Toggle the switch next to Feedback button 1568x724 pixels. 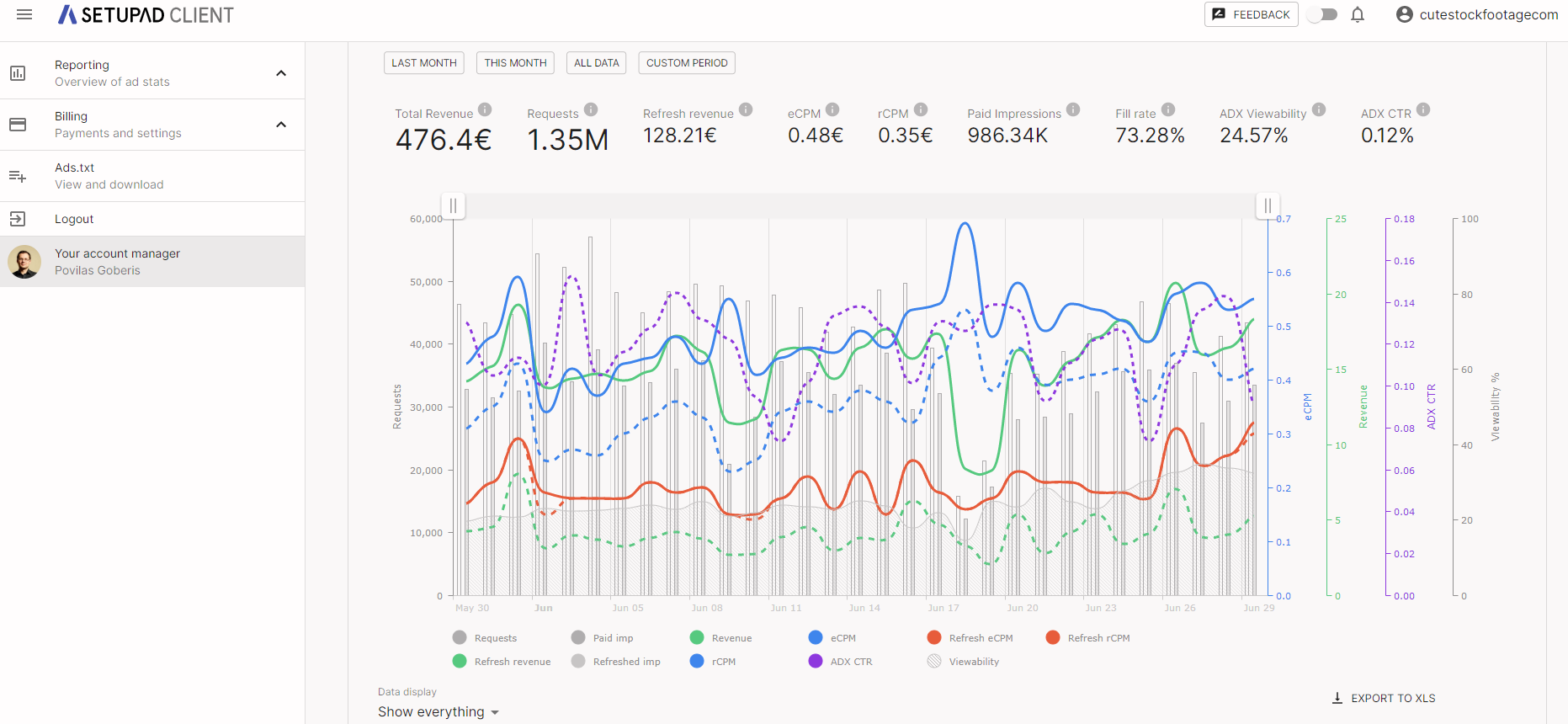point(1323,14)
